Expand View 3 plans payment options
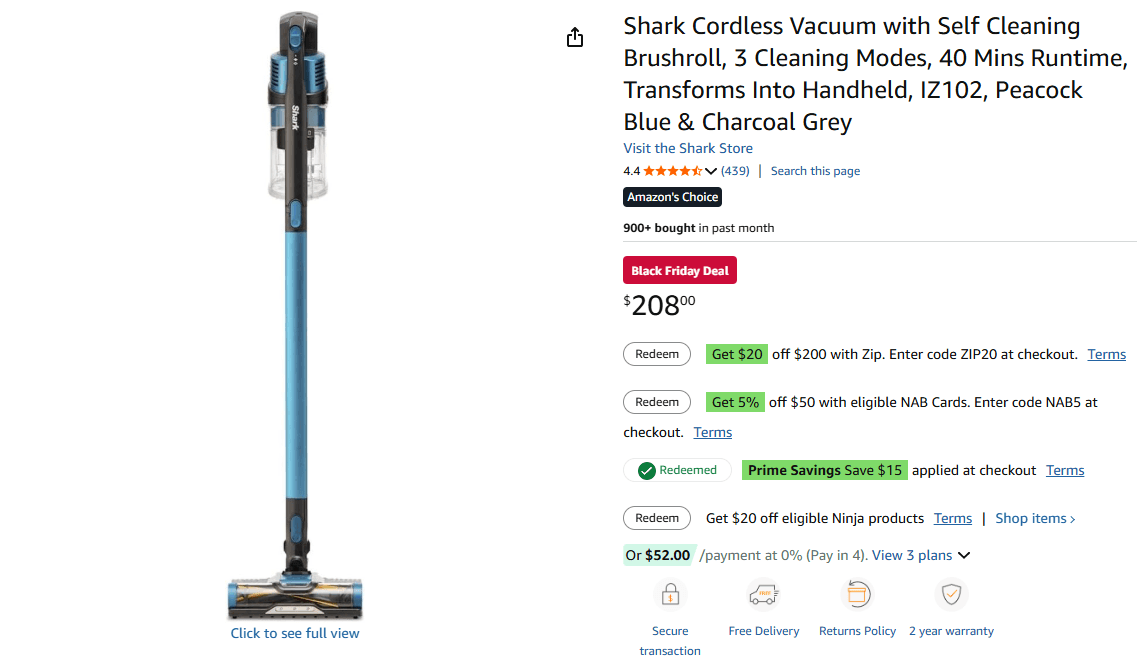This screenshot has width=1141, height=658. point(921,555)
